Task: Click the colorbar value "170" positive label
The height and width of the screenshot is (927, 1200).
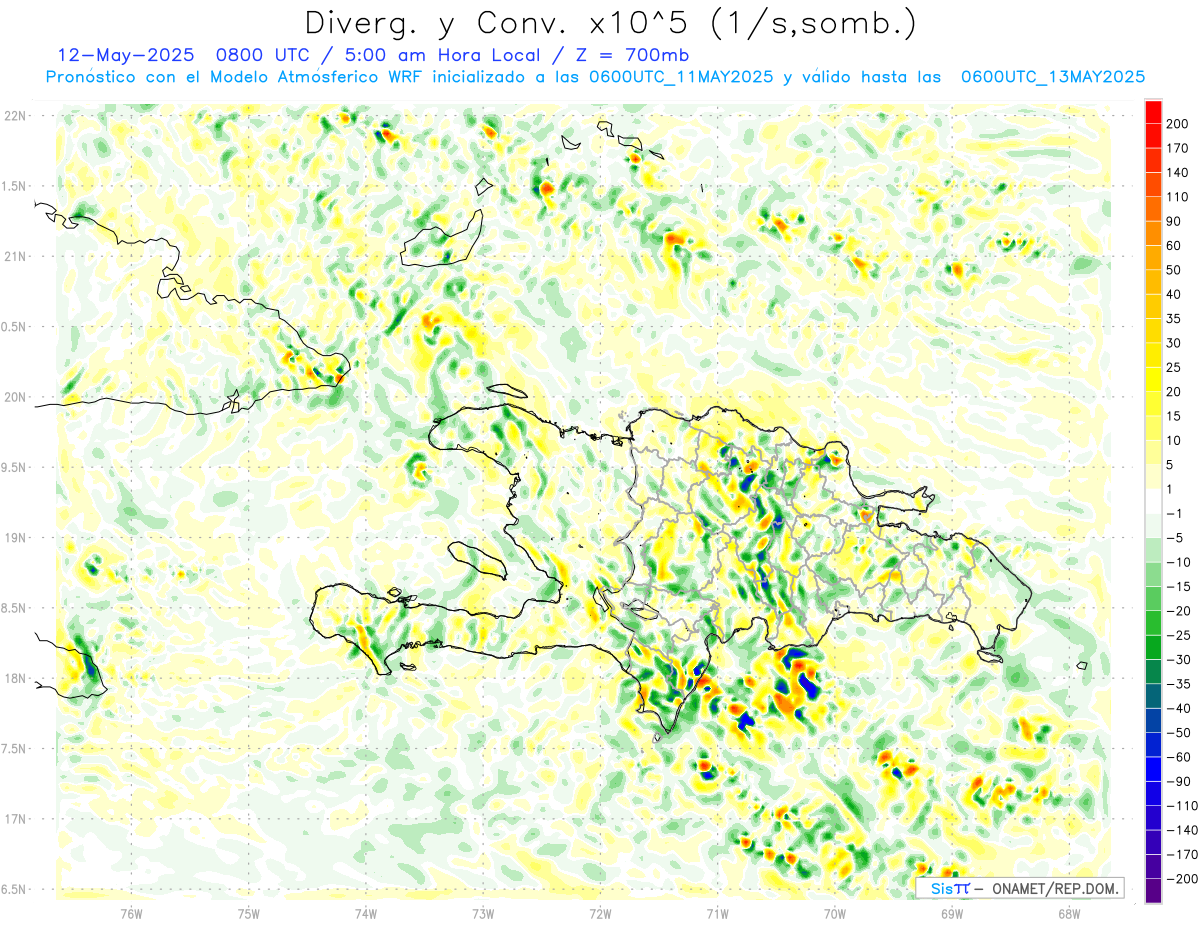Action: [x=1177, y=148]
